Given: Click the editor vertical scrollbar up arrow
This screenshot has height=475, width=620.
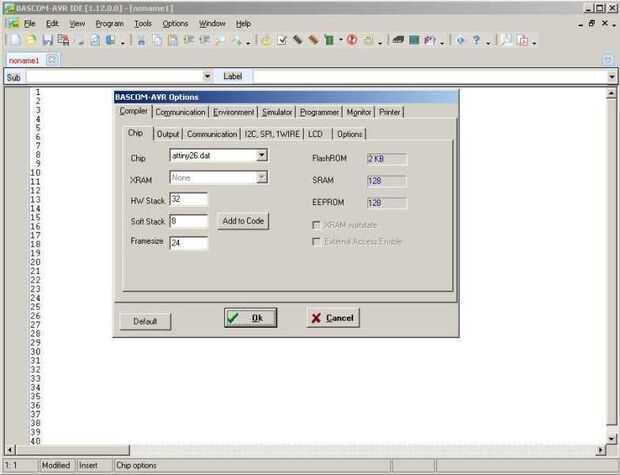Looking at the screenshot, I should pyautogui.click(x=611, y=93).
